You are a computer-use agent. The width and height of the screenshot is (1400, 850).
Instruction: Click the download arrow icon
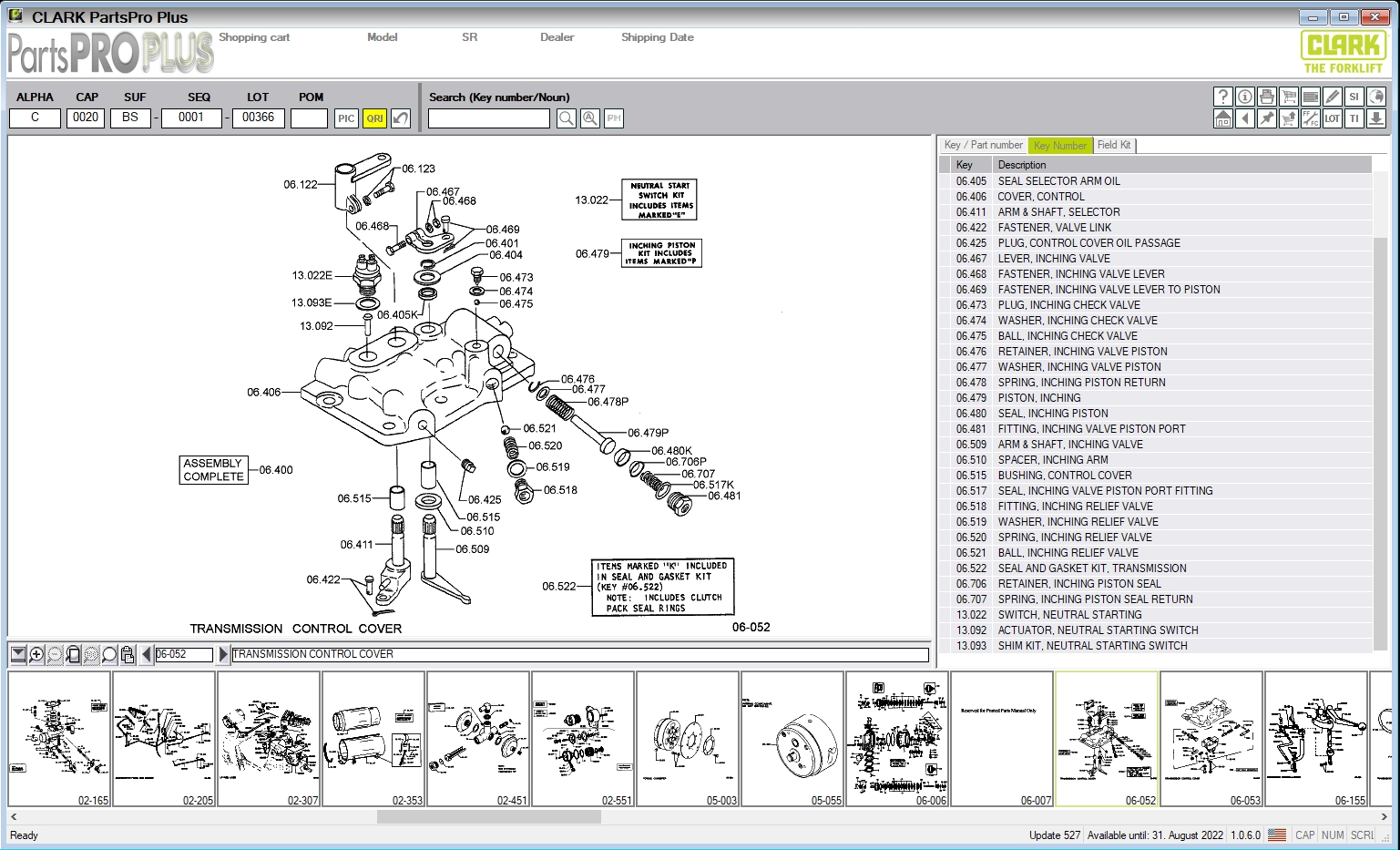pyautogui.click(x=1376, y=118)
